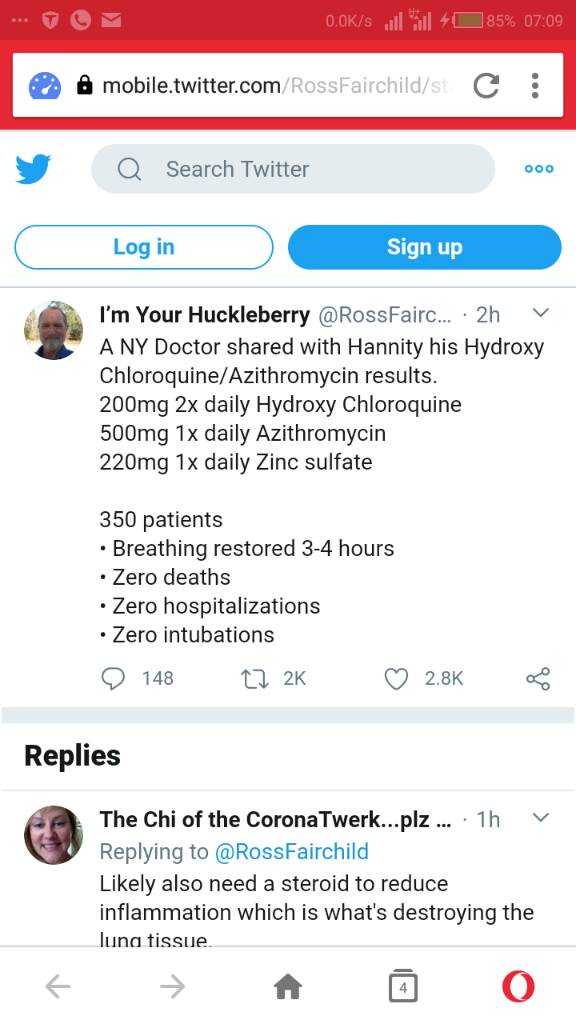The image size is (576, 1024).
Task: Open I'm Your Huckleberry profile picture
Action: (54, 330)
